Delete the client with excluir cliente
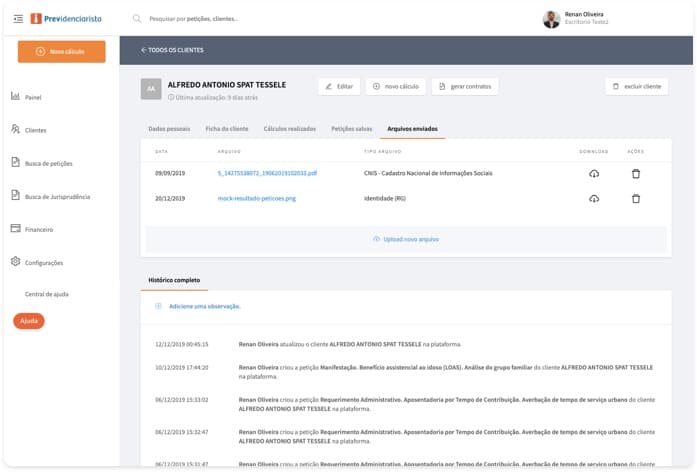The image size is (697, 472). [637, 86]
